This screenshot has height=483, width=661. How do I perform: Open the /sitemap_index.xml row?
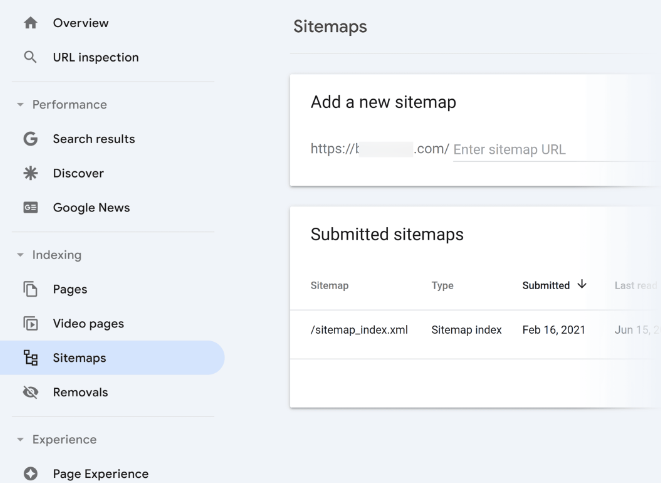359,329
